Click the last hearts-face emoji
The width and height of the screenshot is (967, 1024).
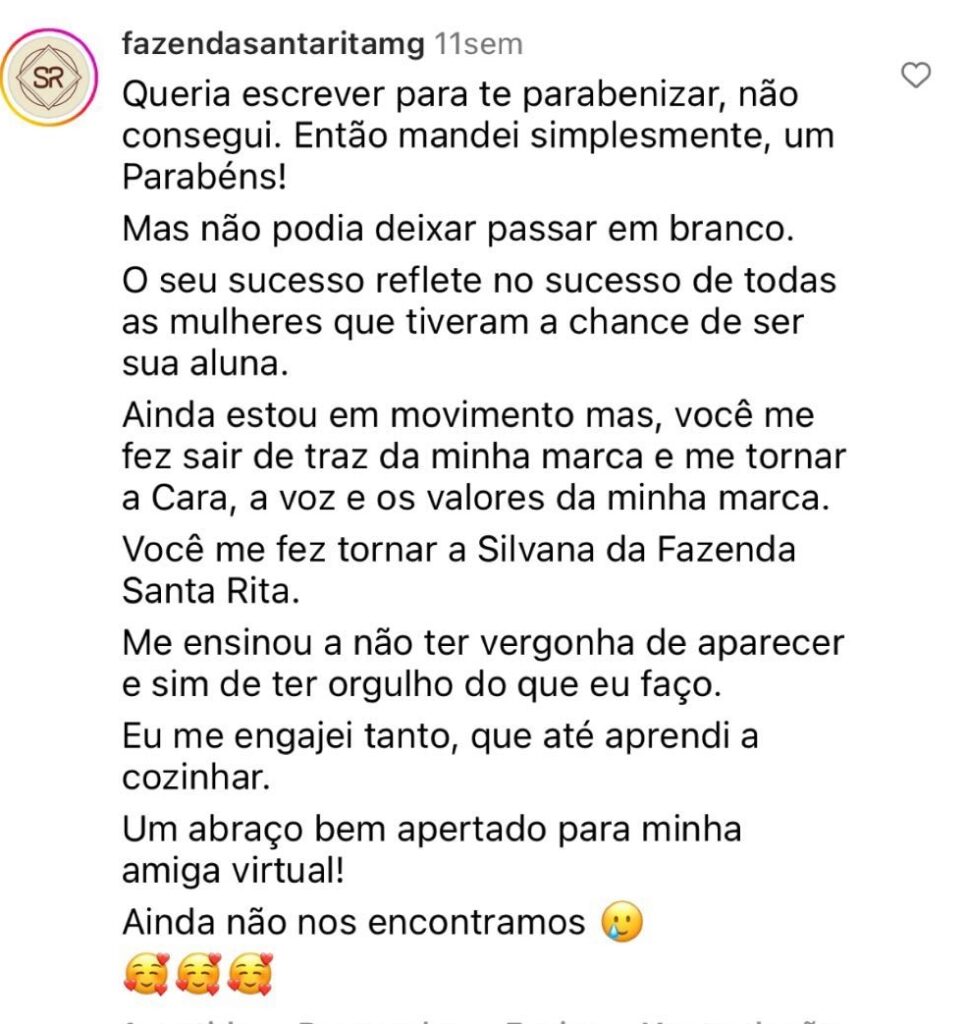tap(250, 974)
